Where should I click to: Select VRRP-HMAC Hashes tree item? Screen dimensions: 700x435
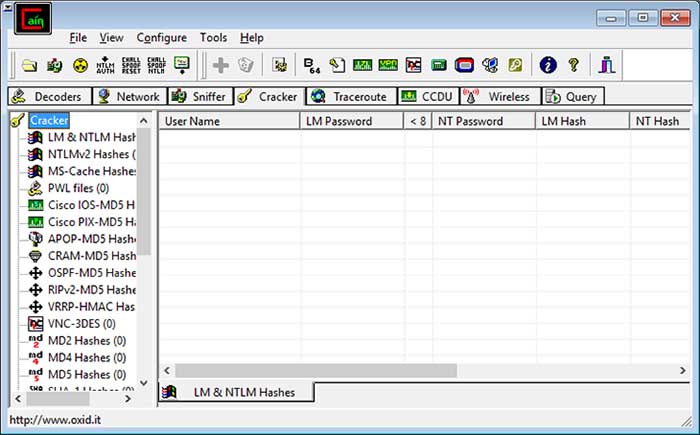pos(92,307)
